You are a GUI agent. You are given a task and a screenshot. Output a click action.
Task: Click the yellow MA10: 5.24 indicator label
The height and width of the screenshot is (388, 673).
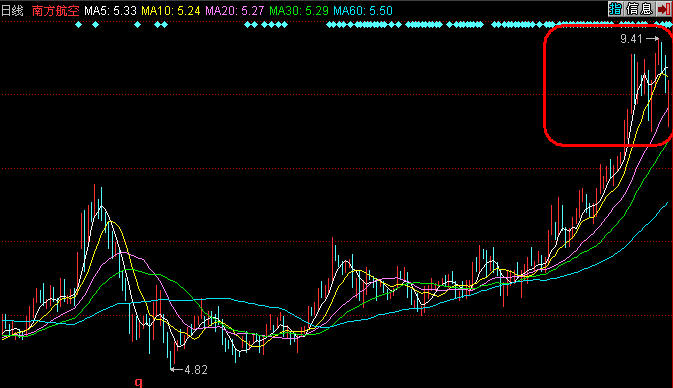[x=171, y=11]
